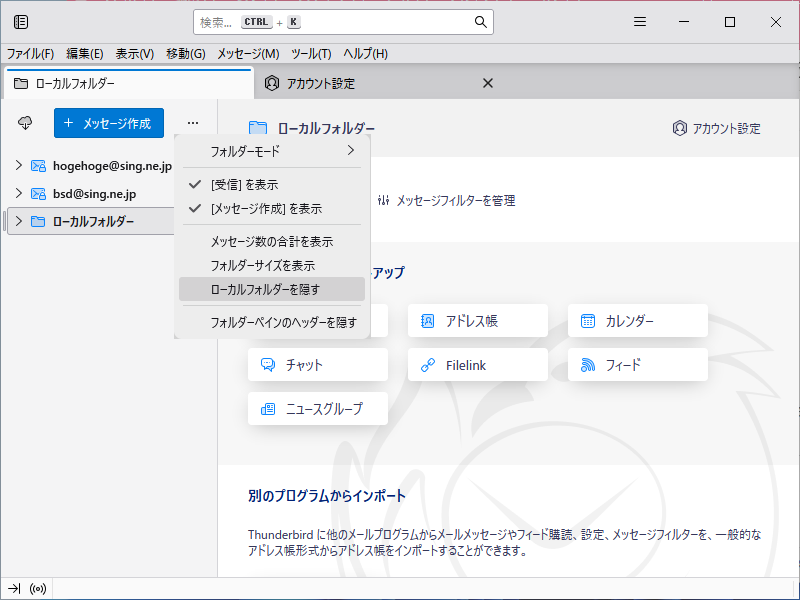Image resolution: width=800 pixels, height=600 pixels.
Task: Toggle フォルダーサイズを表示
Action: 271,265
